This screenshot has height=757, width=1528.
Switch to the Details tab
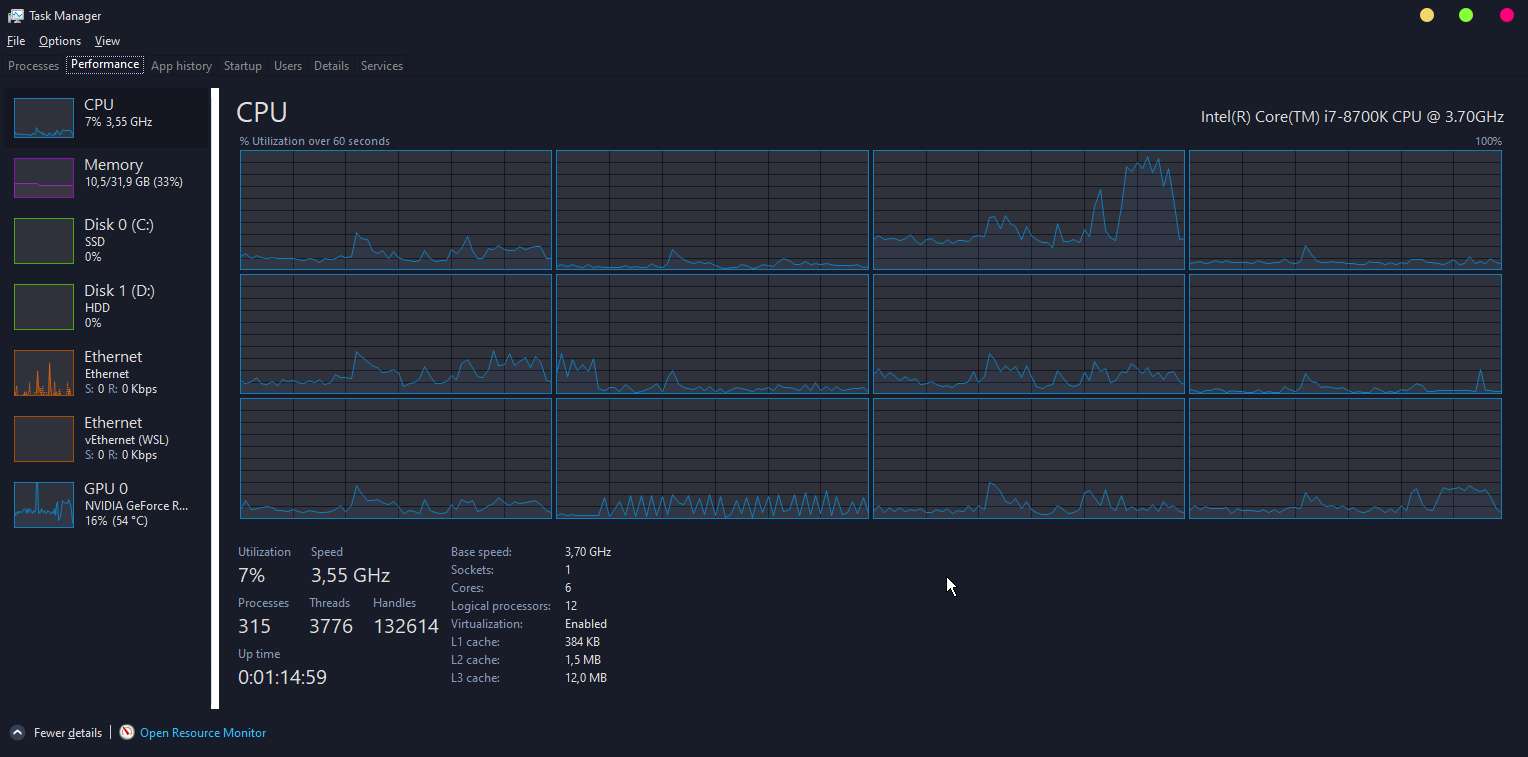tap(331, 66)
